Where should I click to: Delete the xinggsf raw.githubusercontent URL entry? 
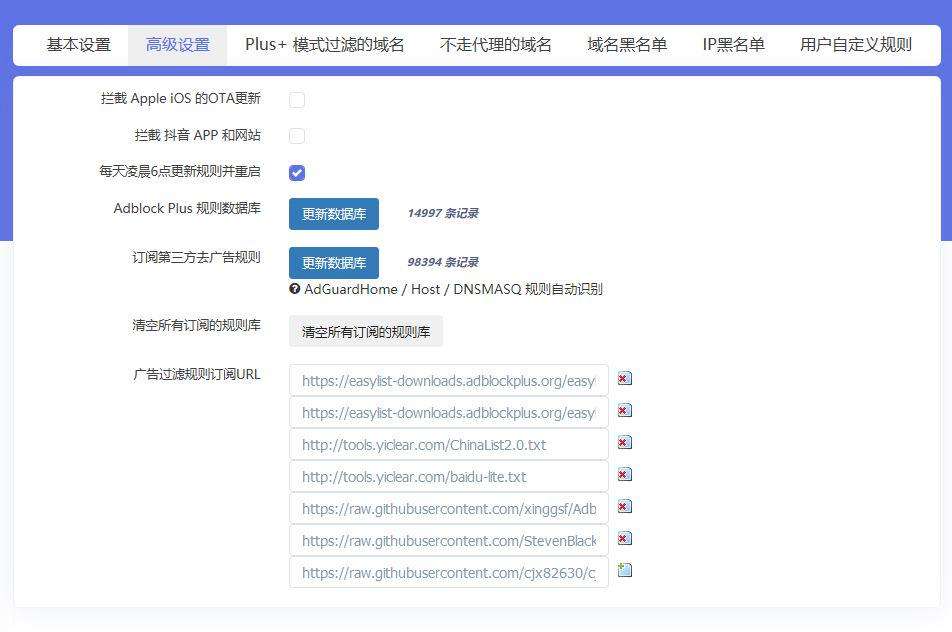[624, 507]
